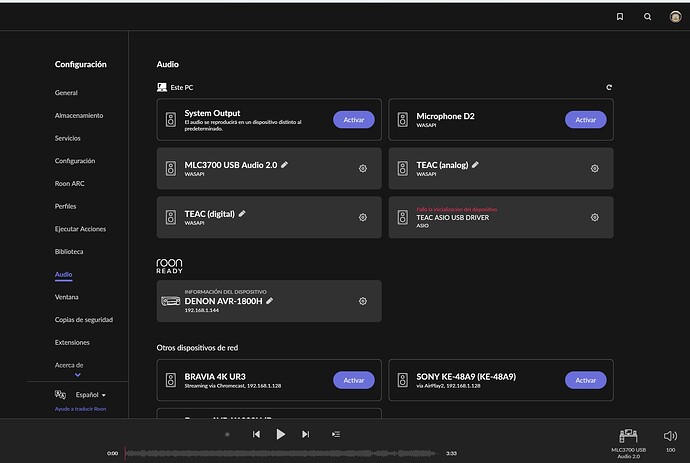Open Biblioteca settings section
The image size is (690, 463).
point(69,252)
